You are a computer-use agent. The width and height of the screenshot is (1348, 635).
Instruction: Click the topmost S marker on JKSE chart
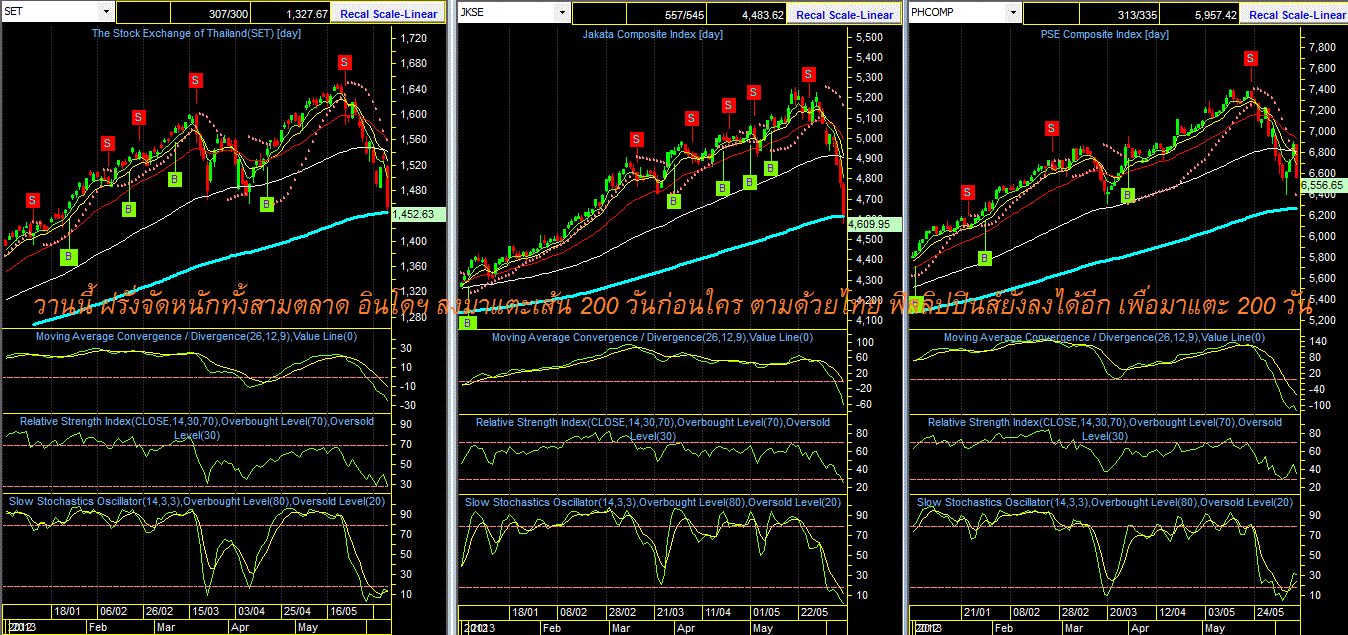[808, 74]
